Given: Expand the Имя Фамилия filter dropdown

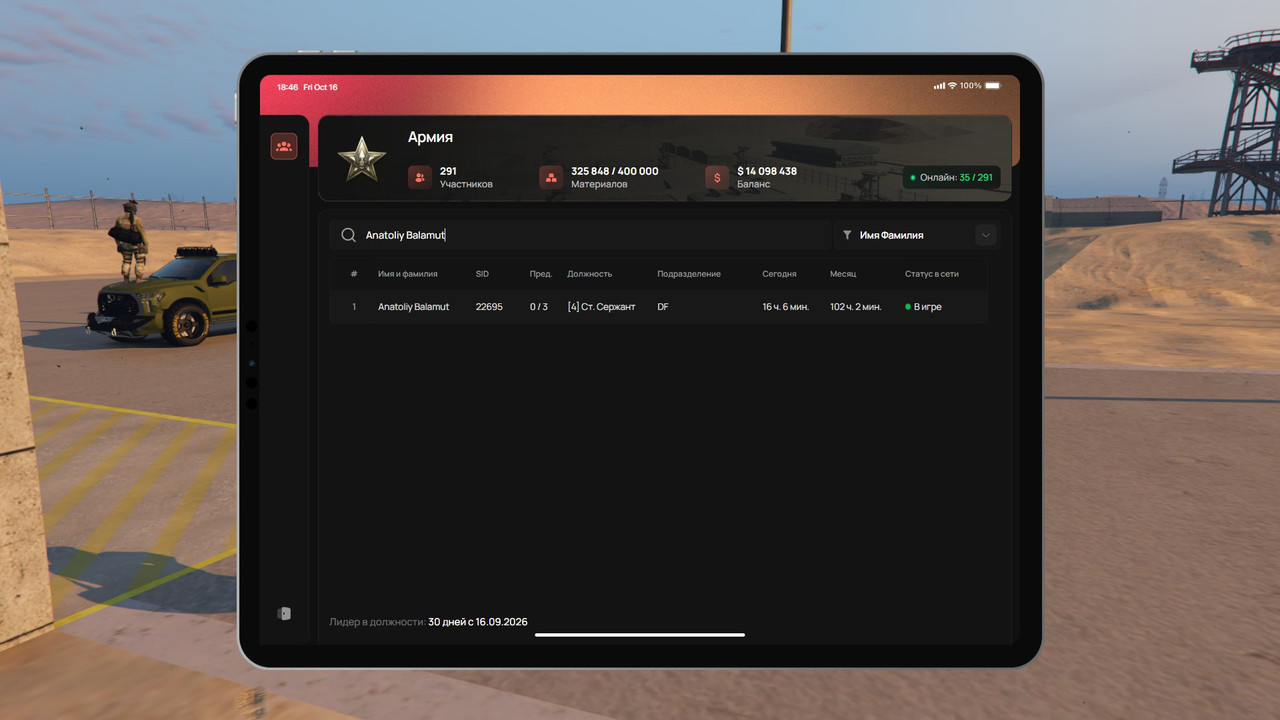Looking at the screenshot, I should click(916, 235).
